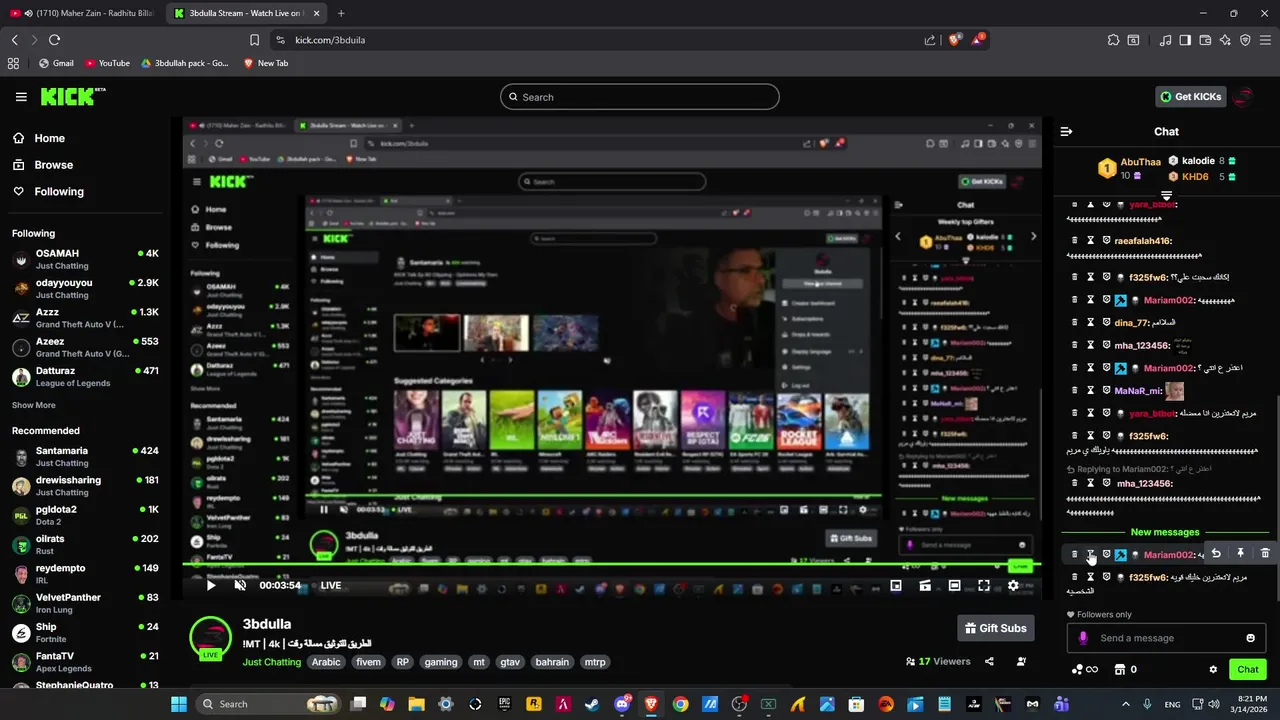The height and width of the screenshot is (720, 1280).
Task: Collapse the chat panel arrow icon
Action: pyautogui.click(x=1066, y=132)
